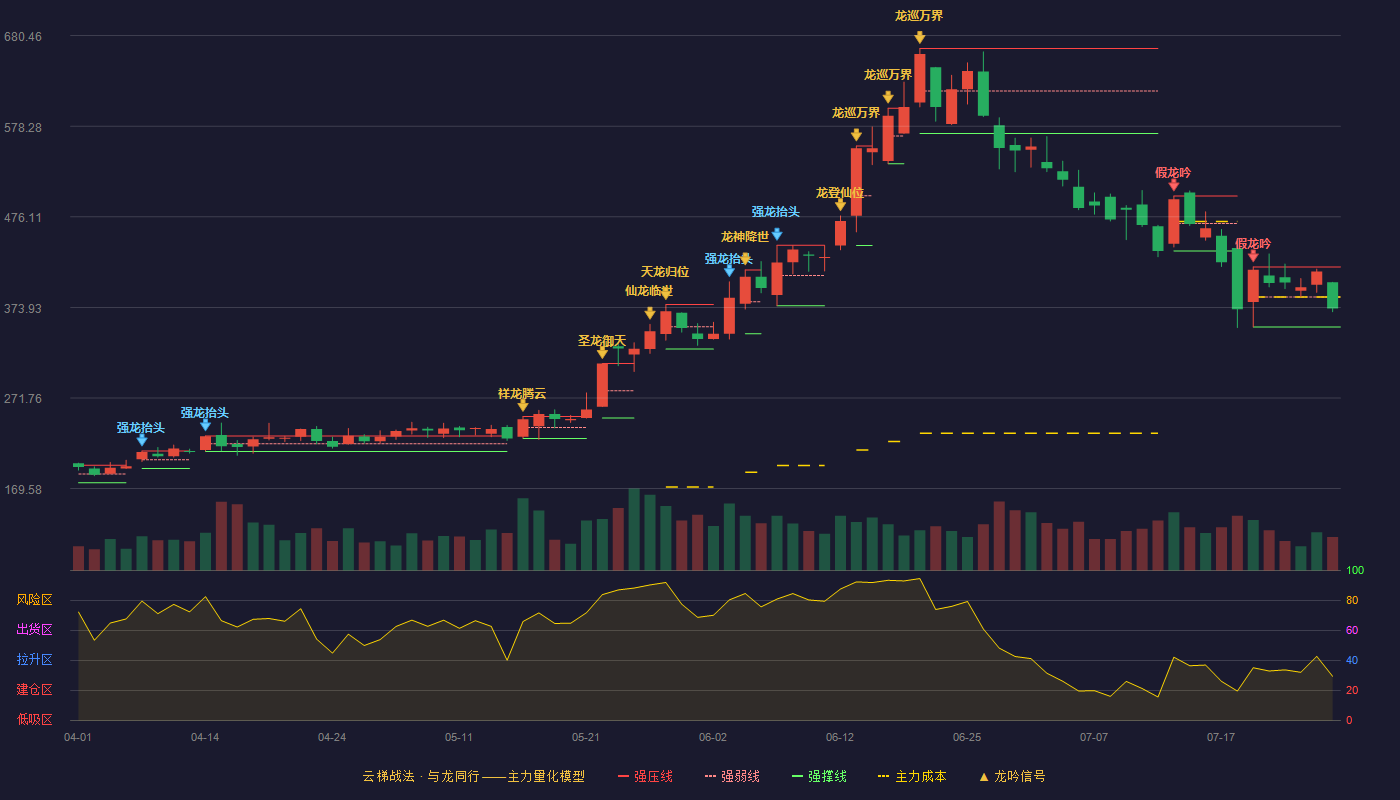Click the 云梯战法 · 与龙同行 title text

point(420,776)
